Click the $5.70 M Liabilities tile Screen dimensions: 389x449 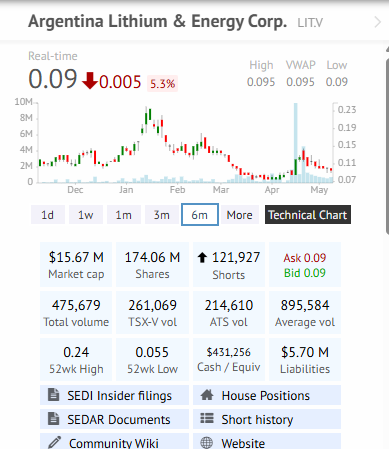coord(305,360)
